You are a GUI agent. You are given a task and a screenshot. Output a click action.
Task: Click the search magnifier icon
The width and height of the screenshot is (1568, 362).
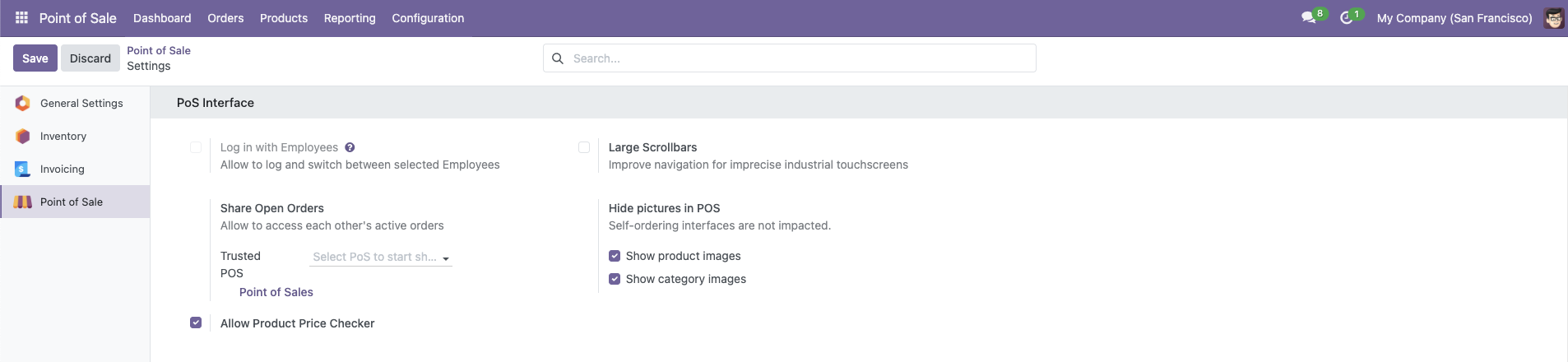click(x=558, y=58)
